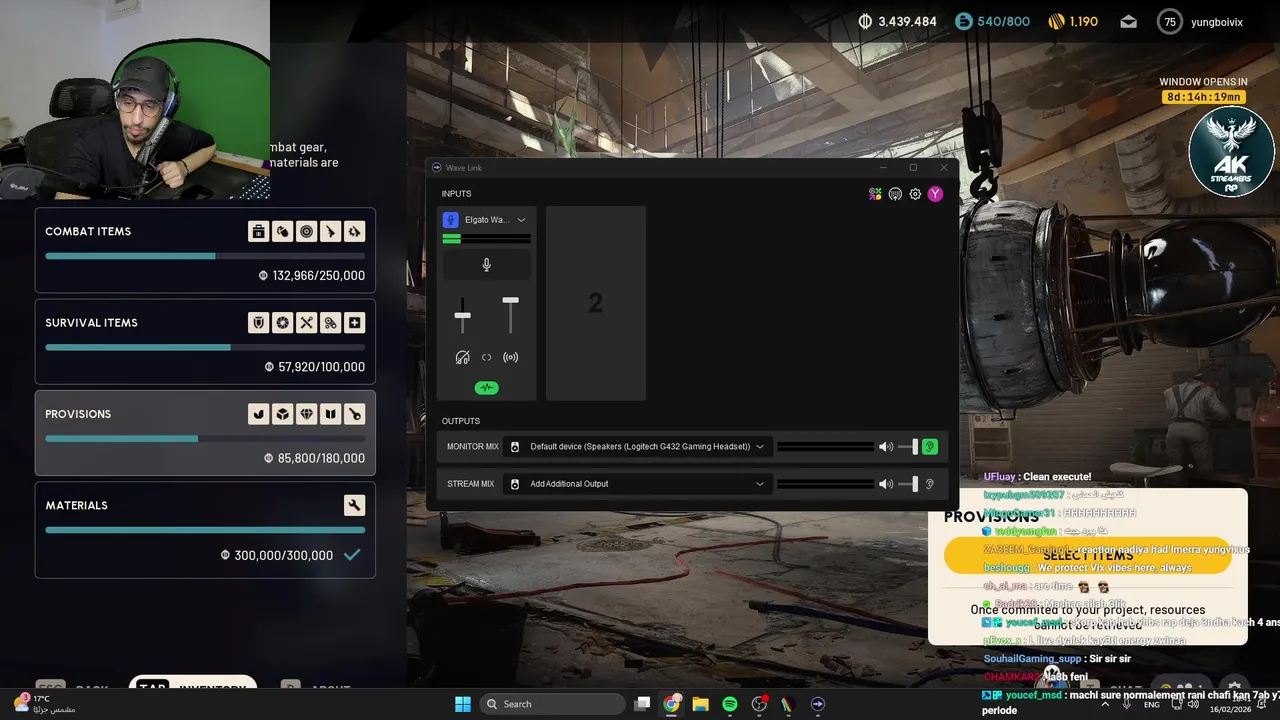Open the yungboivix player profile
This screenshot has height=720, width=1280.
(x=1201, y=22)
